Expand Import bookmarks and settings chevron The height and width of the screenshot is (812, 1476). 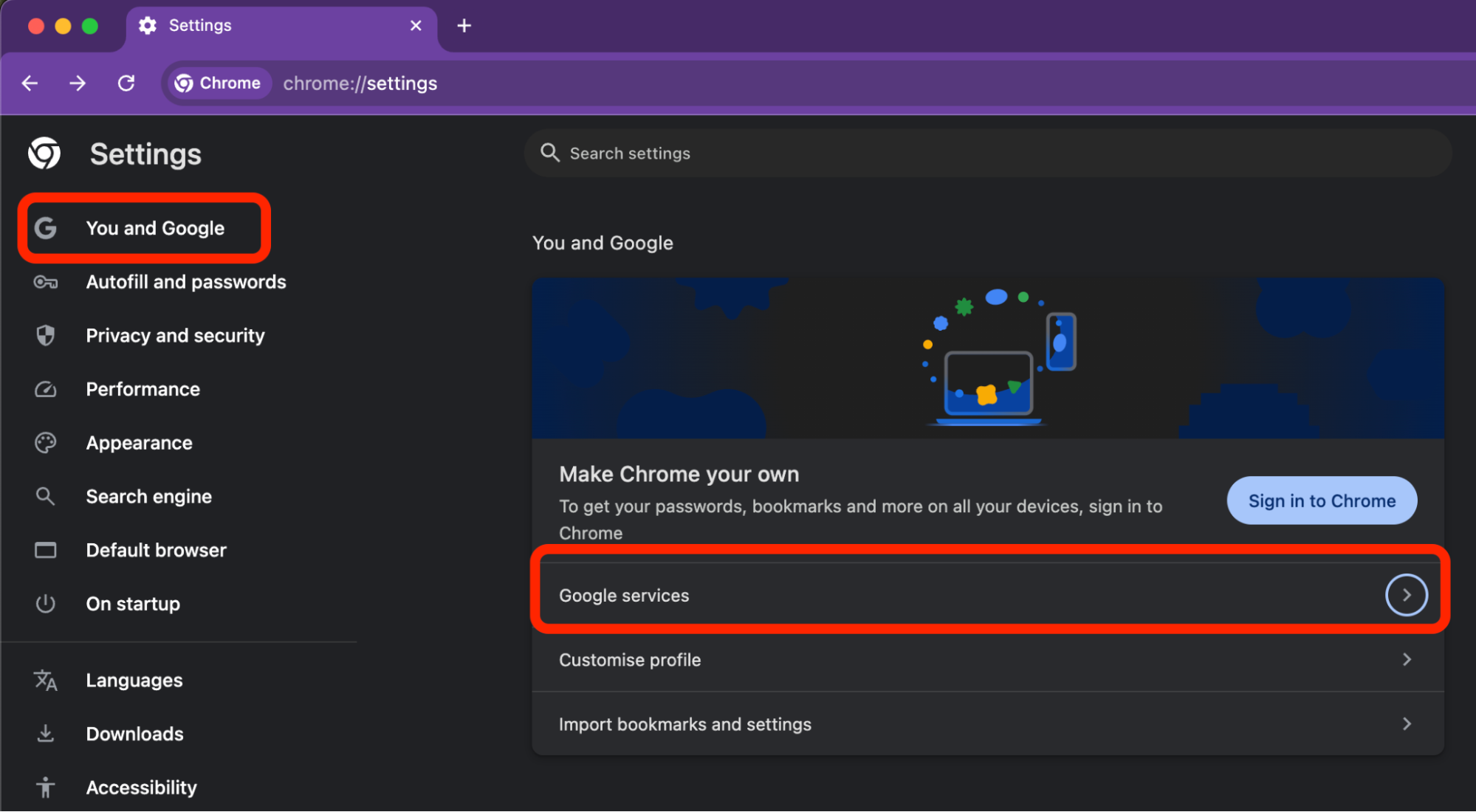1407,724
